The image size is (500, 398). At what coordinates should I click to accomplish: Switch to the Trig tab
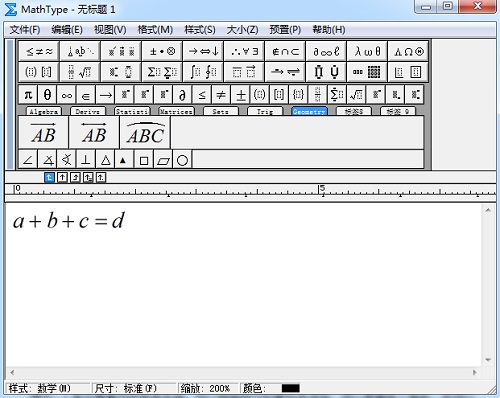click(265, 111)
